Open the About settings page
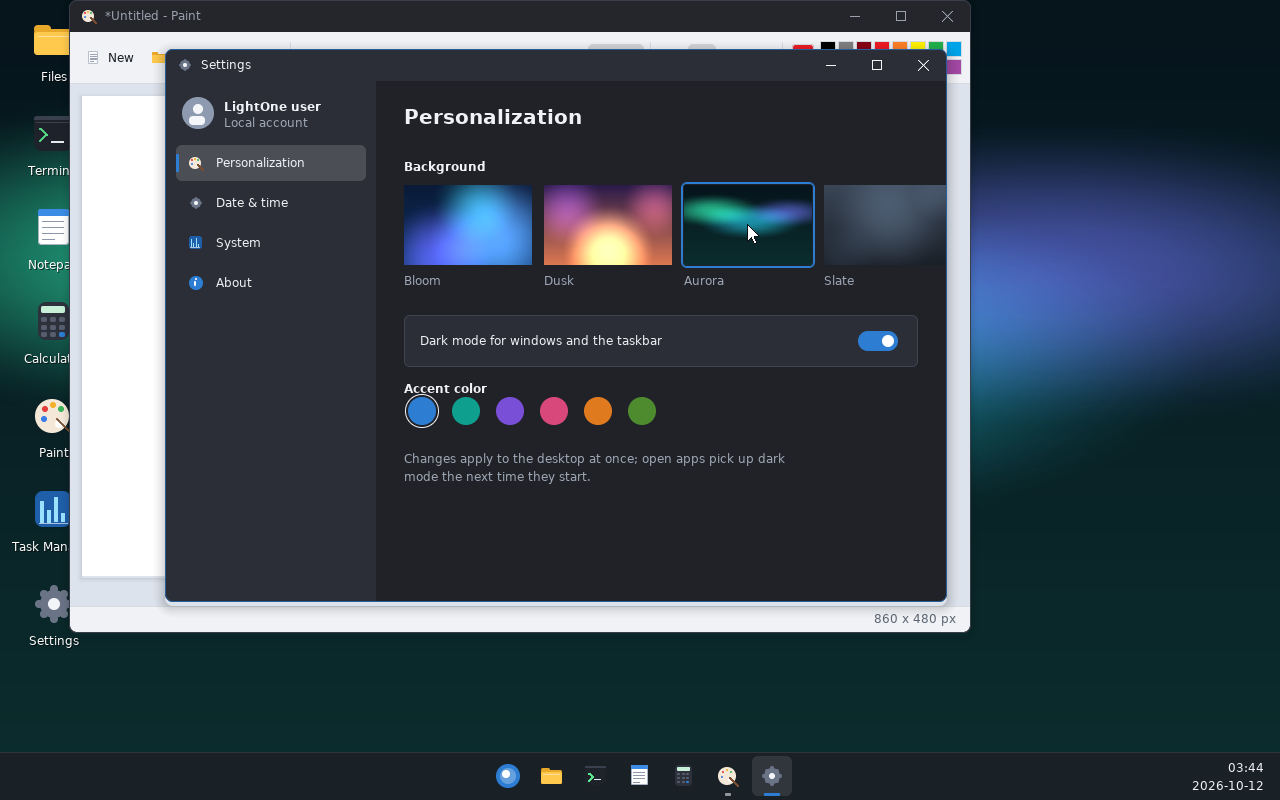This screenshot has height=800, width=1280. (271, 283)
